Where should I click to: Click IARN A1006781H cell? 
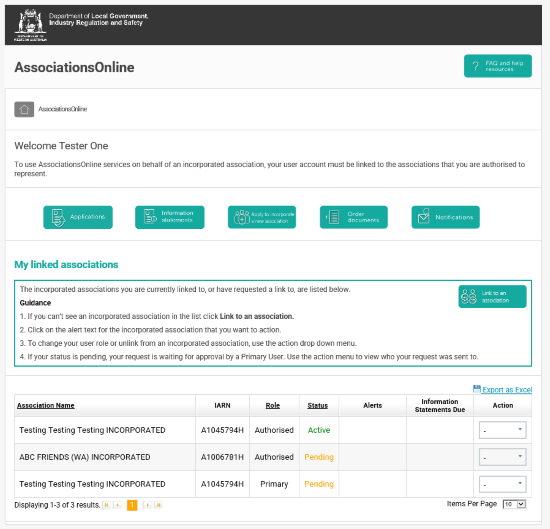(x=222, y=457)
